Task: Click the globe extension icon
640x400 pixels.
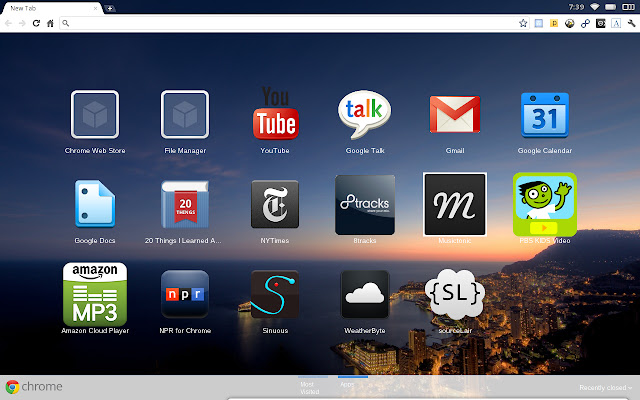Action: [569, 23]
